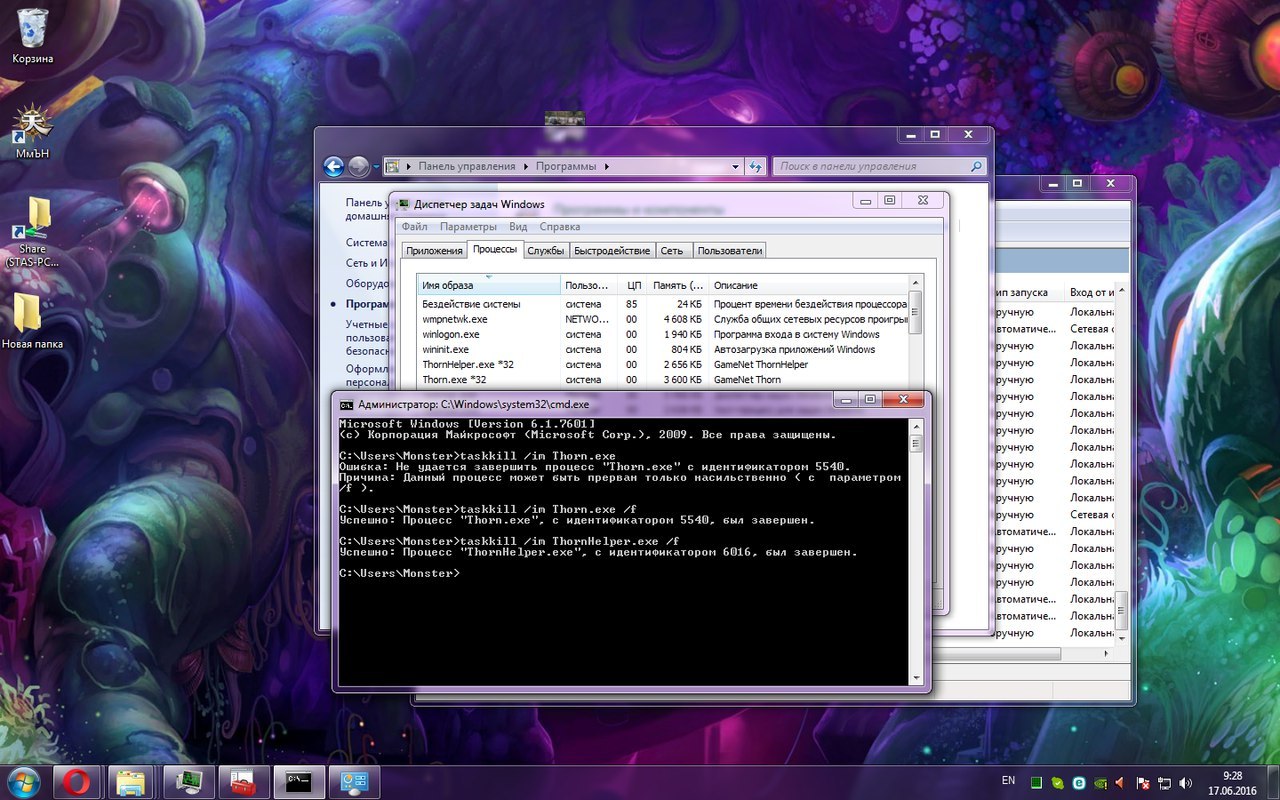Image resolution: width=1280 pixels, height=800 pixels.
Task: Sort by the Память column header
Action: click(x=678, y=285)
